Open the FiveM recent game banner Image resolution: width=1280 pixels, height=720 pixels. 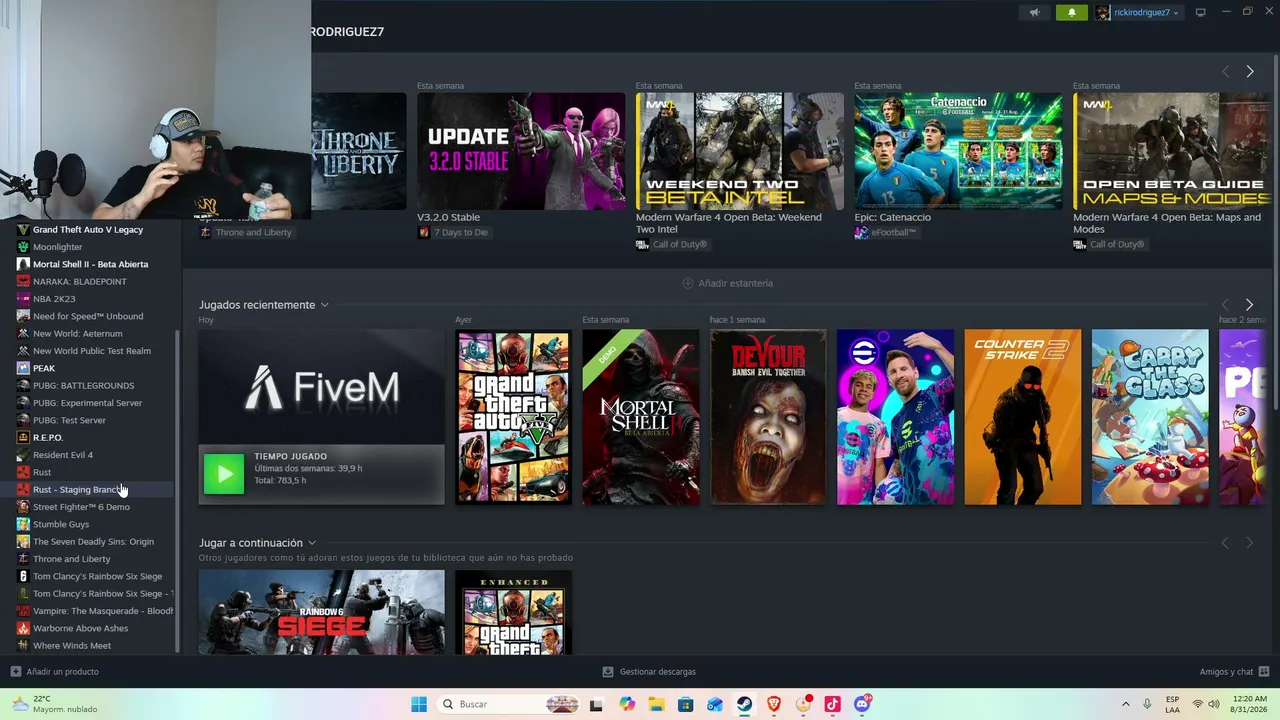321,387
